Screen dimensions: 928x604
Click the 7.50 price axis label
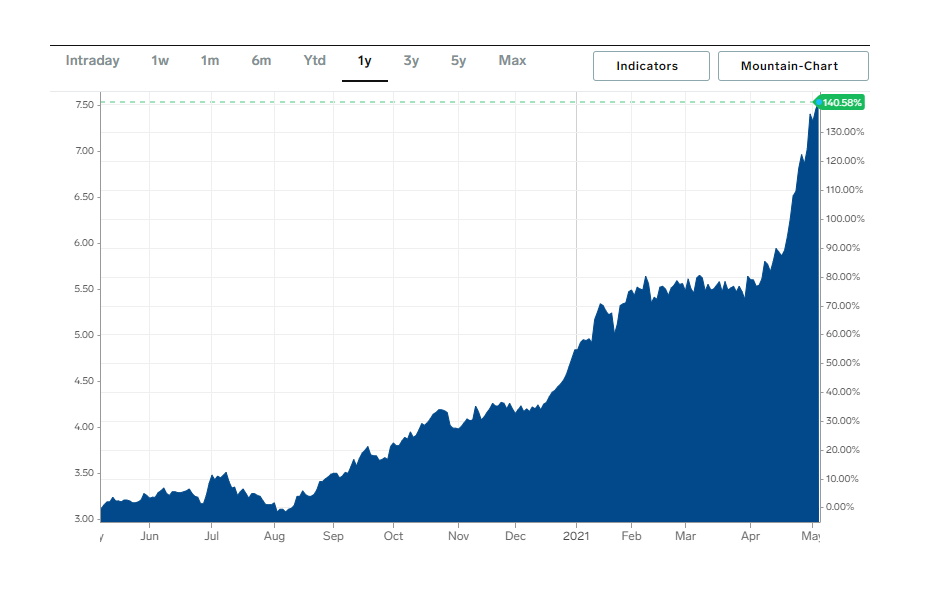(84, 105)
